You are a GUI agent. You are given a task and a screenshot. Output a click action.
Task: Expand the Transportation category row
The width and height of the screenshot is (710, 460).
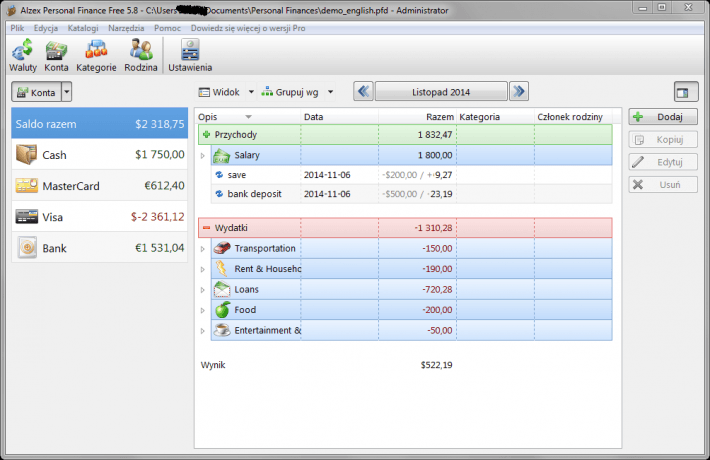pos(203,248)
